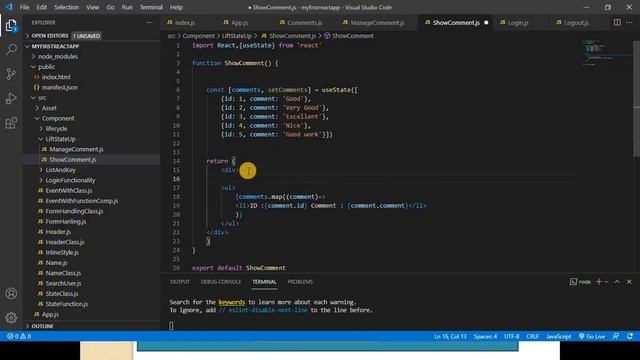
Task: Expand the Asset folder
Action: [x=49, y=108]
